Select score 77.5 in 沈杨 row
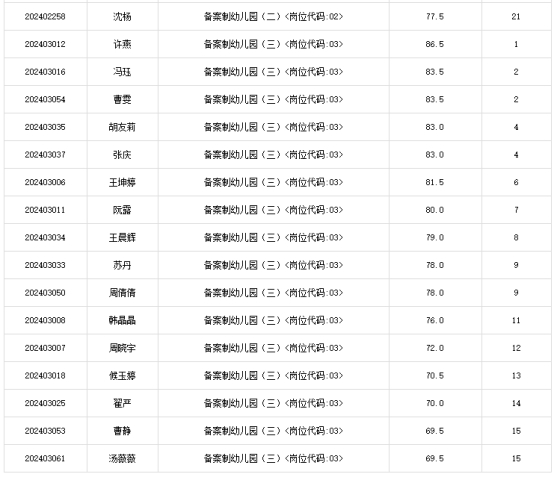The height and width of the screenshot is (478, 554). click(x=435, y=17)
